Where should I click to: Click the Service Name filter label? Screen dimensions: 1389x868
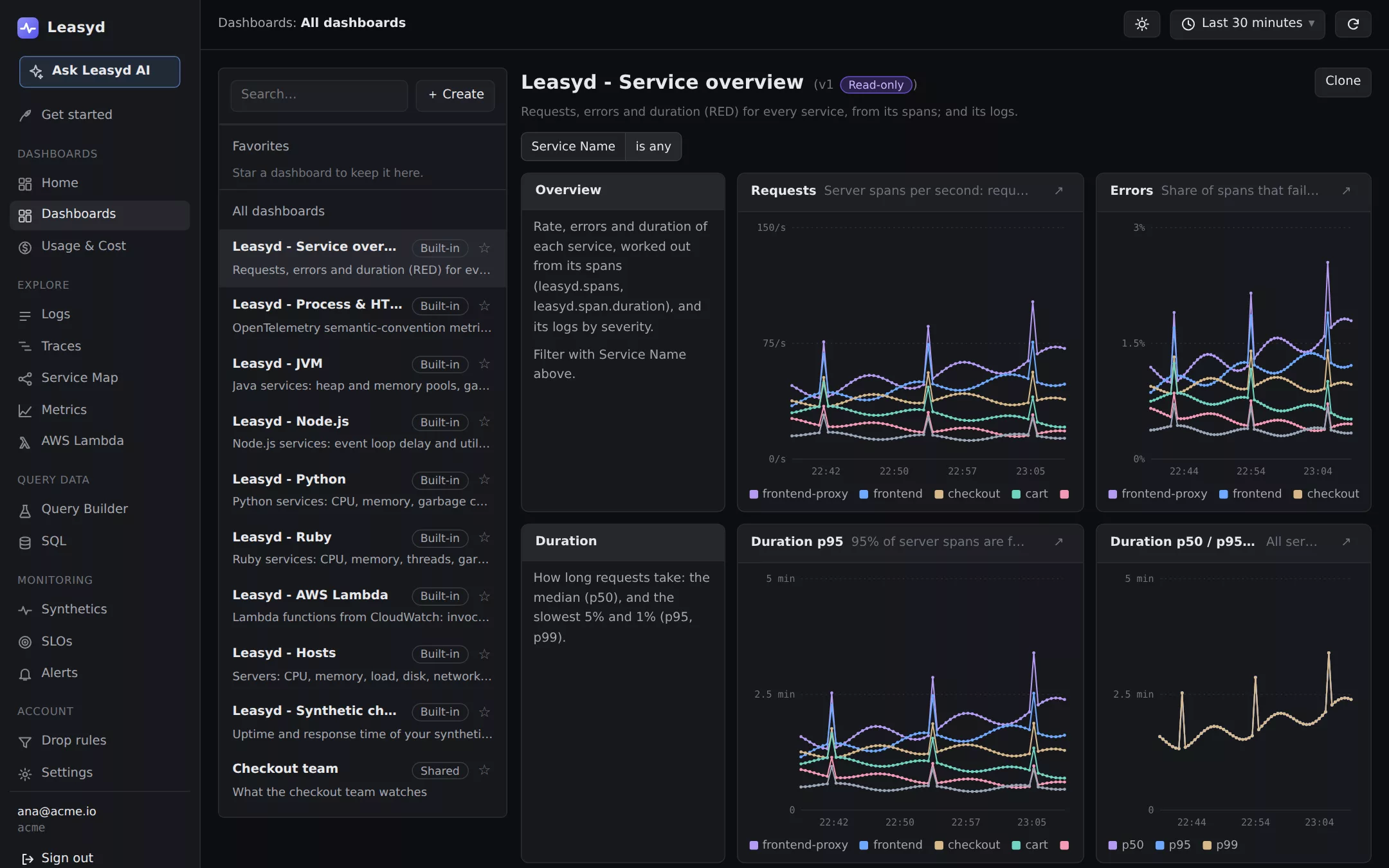tap(573, 147)
